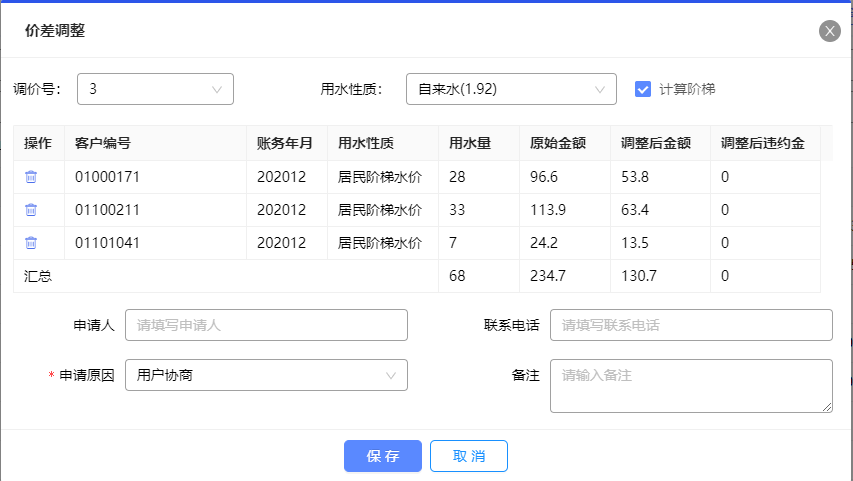Click original amount 113.9
The width and height of the screenshot is (853, 481).
click(x=548, y=210)
